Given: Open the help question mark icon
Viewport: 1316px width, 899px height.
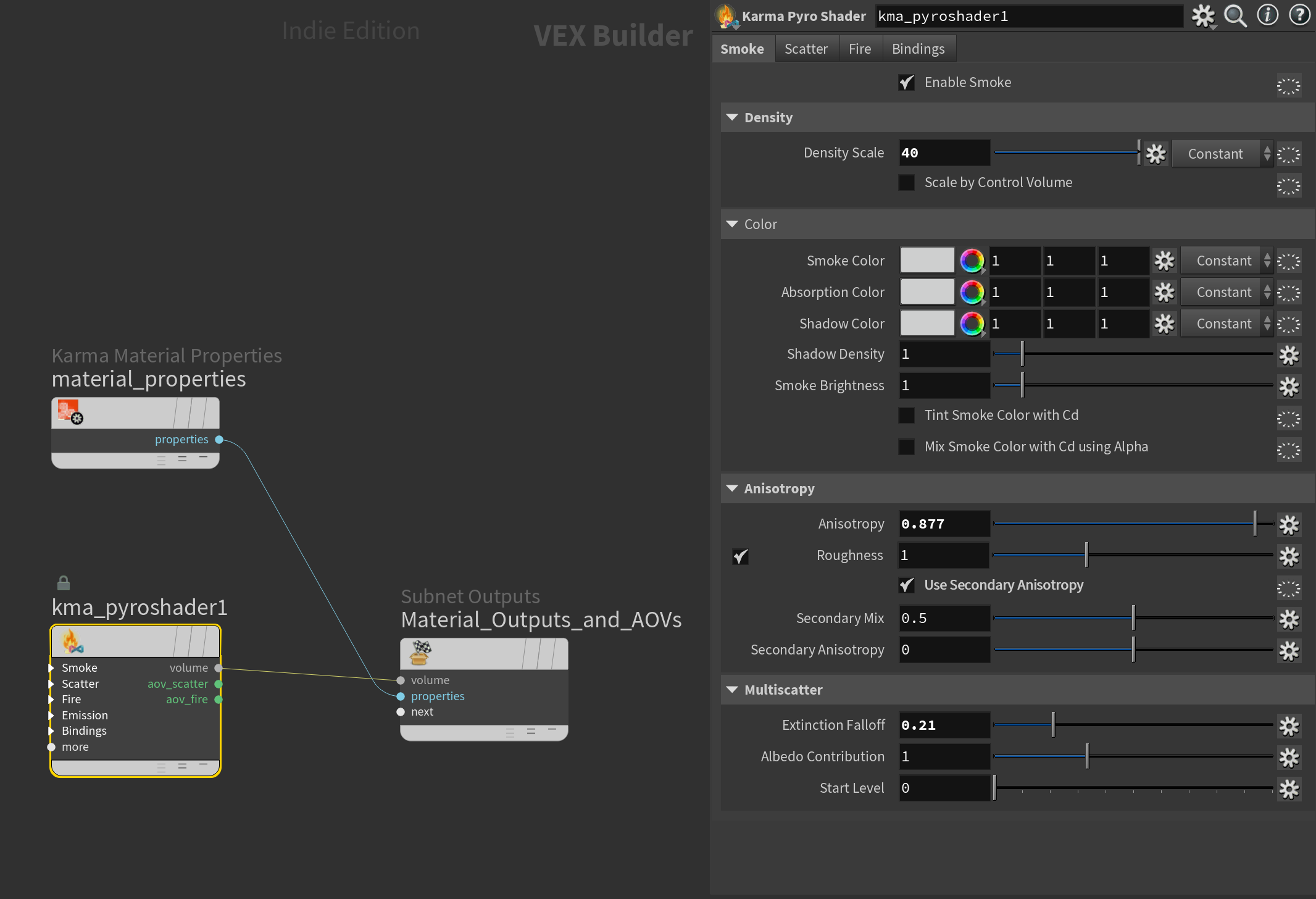Looking at the screenshot, I should (x=1299, y=16).
